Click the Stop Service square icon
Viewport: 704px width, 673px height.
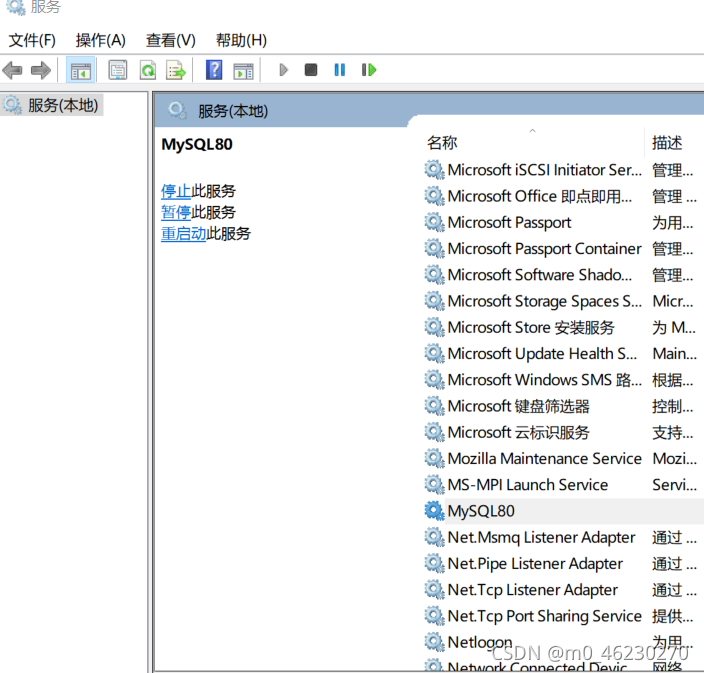pyautogui.click(x=311, y=70)
